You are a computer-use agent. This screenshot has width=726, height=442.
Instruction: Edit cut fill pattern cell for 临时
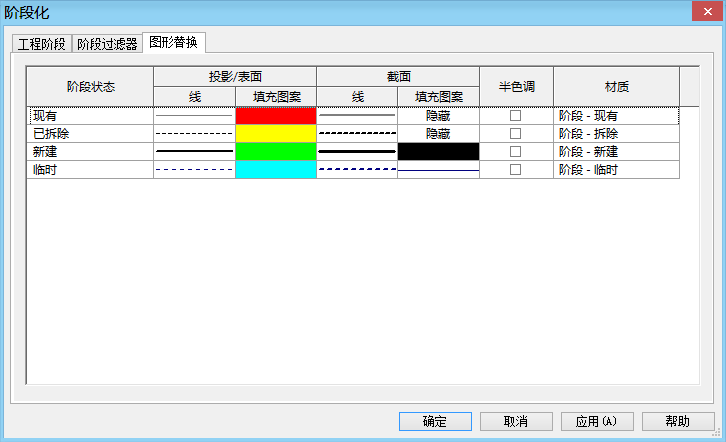(438, 169)
